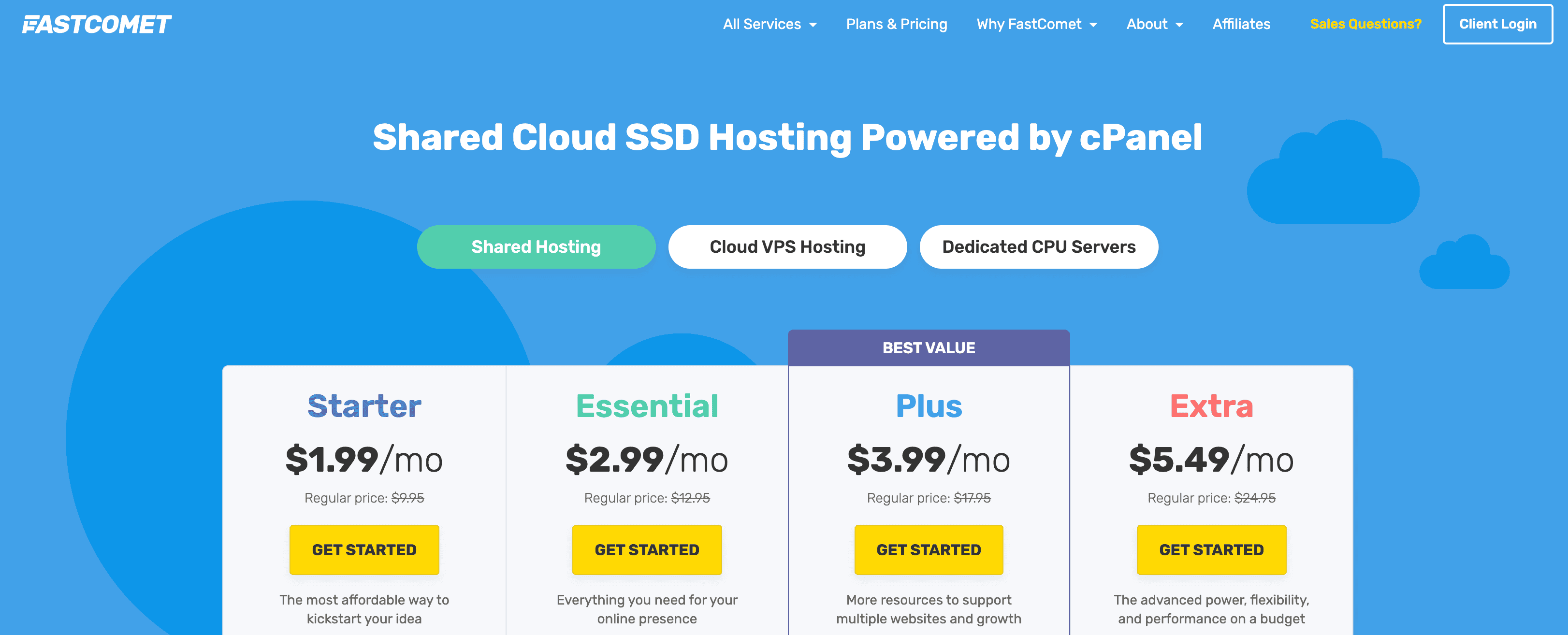
Task: Click 'The most affordable way' description
Action: (364, 609)
